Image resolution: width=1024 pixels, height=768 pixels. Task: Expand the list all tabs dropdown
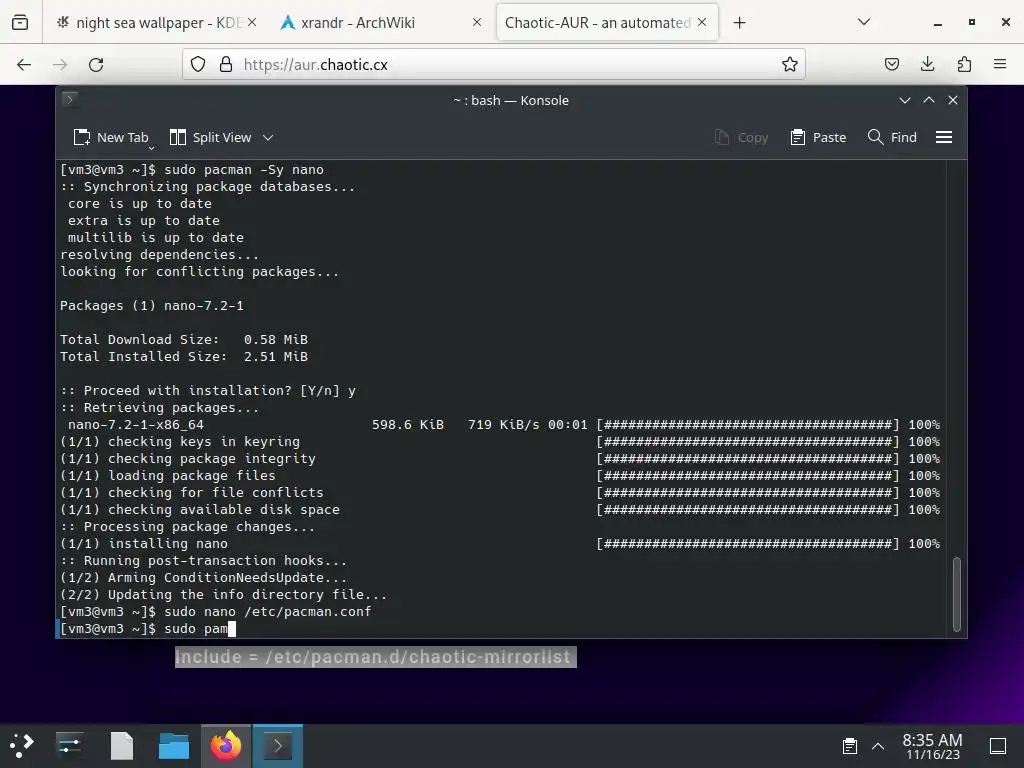tap(863, 23)
